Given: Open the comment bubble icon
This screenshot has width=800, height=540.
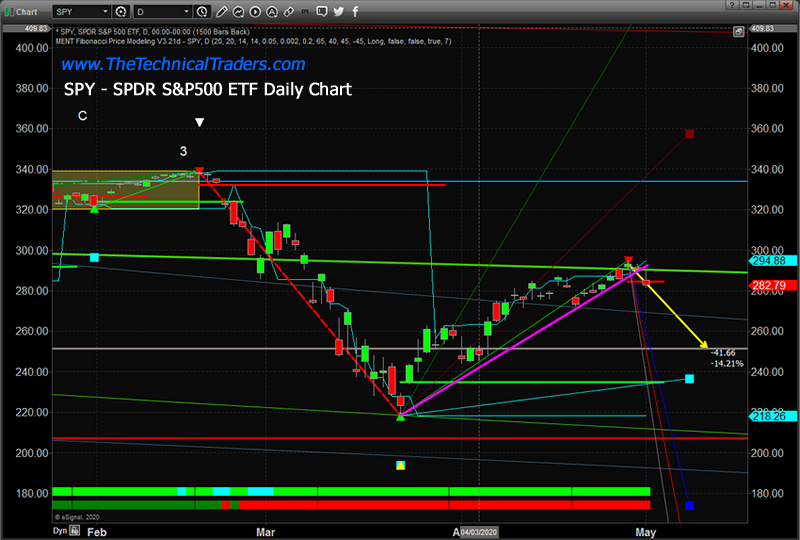Looking at the screenshot, I should [x=321, y=11].
